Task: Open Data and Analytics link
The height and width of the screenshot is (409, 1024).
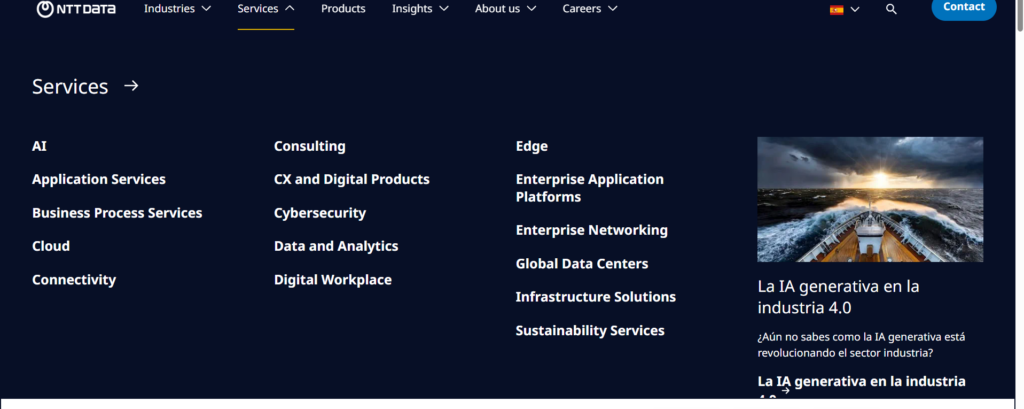Action: (336, 246)
